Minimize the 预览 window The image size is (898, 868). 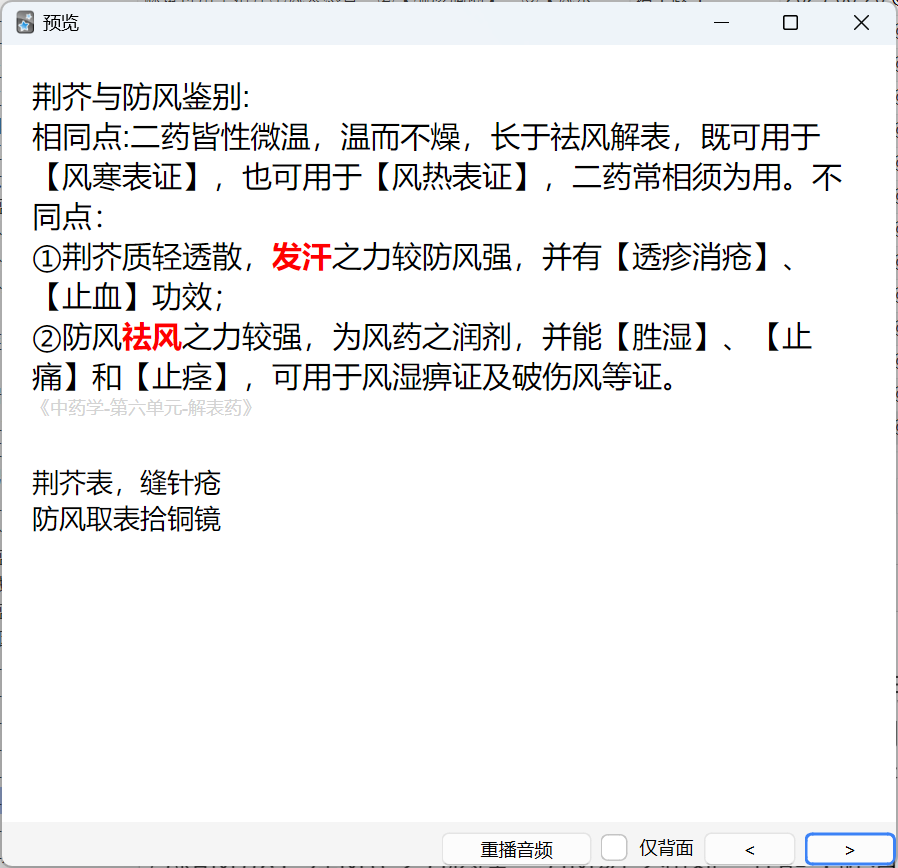[x=721, y=23]
